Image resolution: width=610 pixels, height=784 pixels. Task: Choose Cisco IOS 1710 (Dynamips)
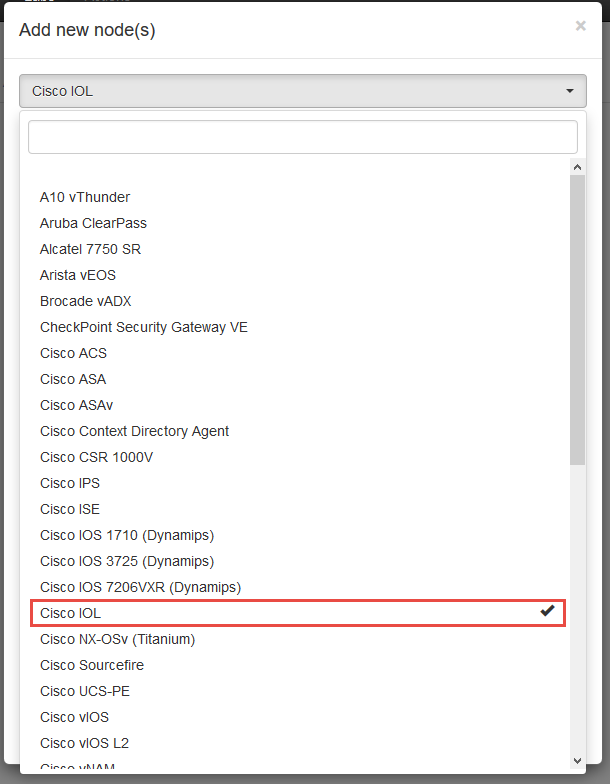[298, 535]
